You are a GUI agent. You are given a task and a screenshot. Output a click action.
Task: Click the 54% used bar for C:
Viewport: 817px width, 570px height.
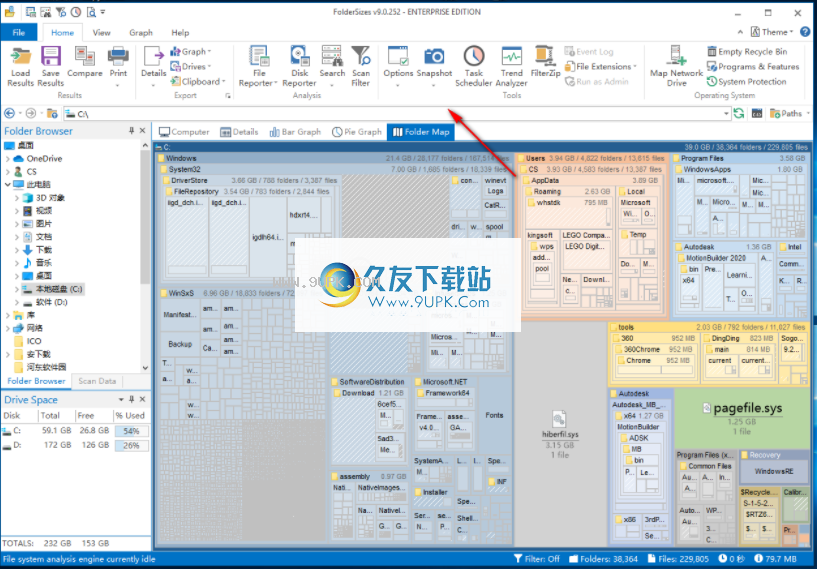pos(132,431)
